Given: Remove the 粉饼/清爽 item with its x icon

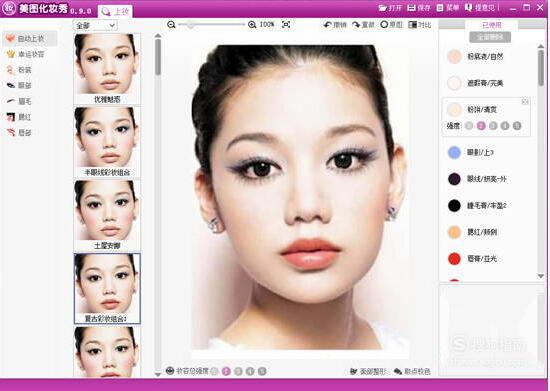Looking at the screenshot, I should tap(525, 102).
